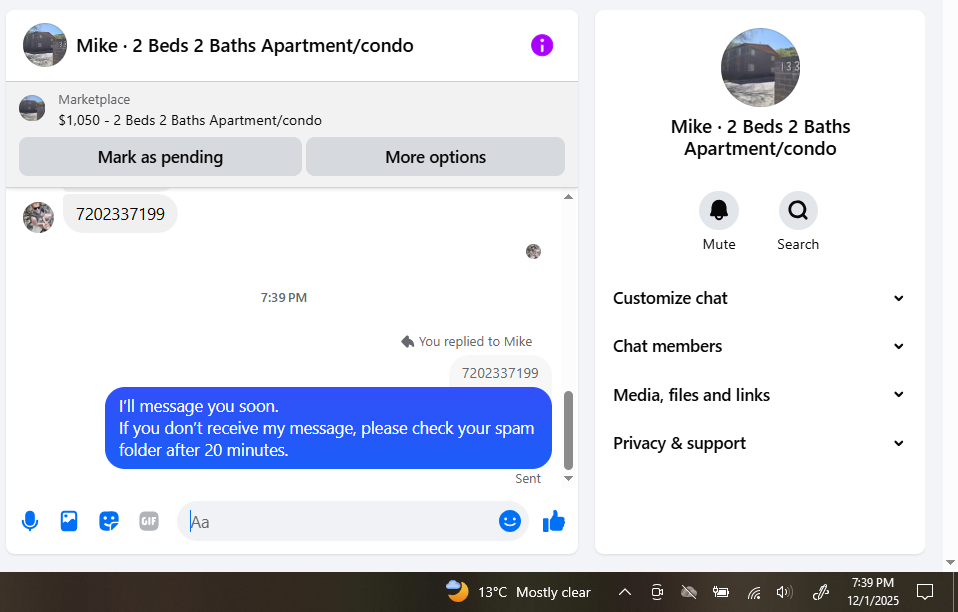Click the quoted 7202337199 reply preview
This screenshot has height=612, width=958.
500,372
